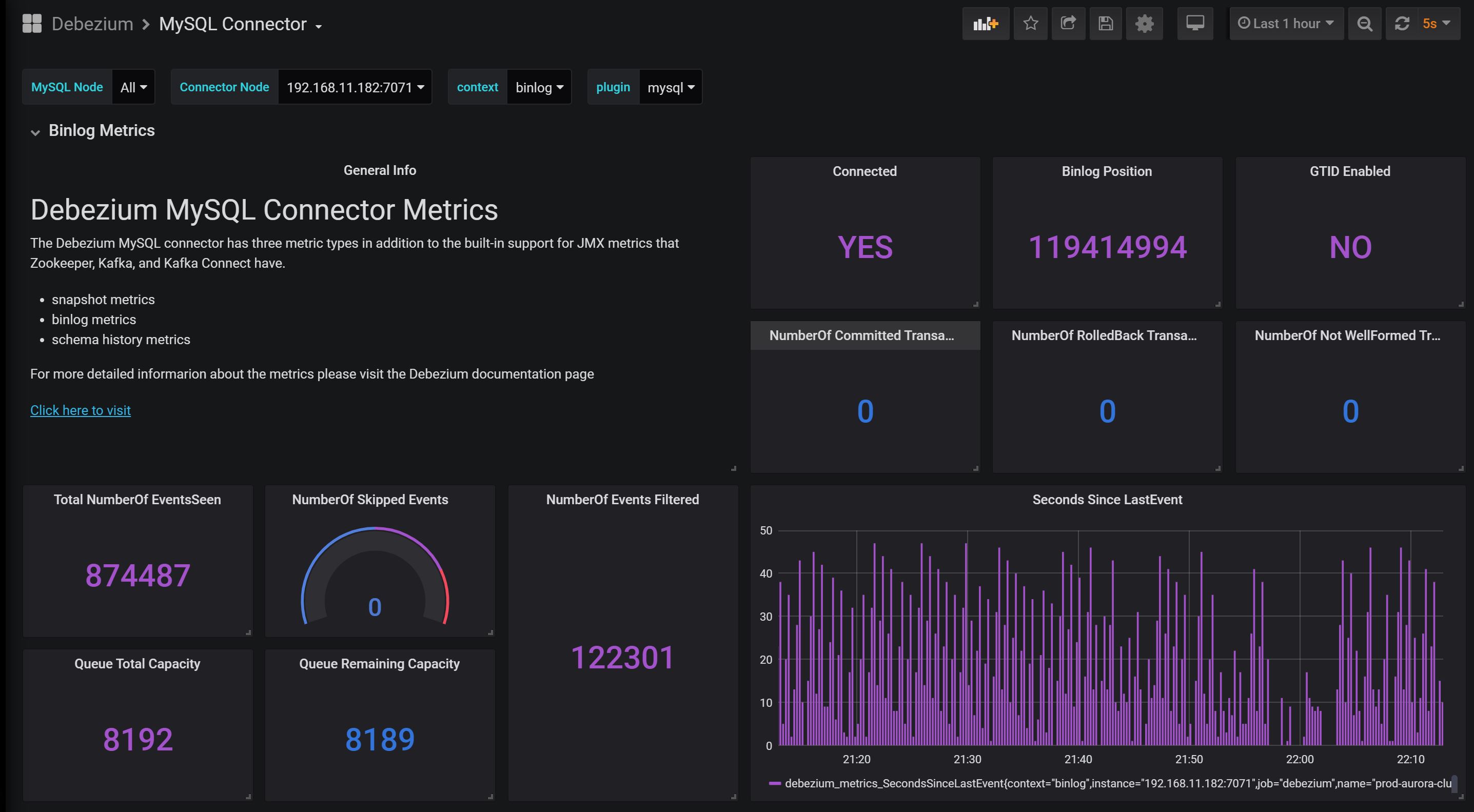Star this dashboard as favorite
The height and width of the screenshot is (812, 1474).
(1031, 24)
